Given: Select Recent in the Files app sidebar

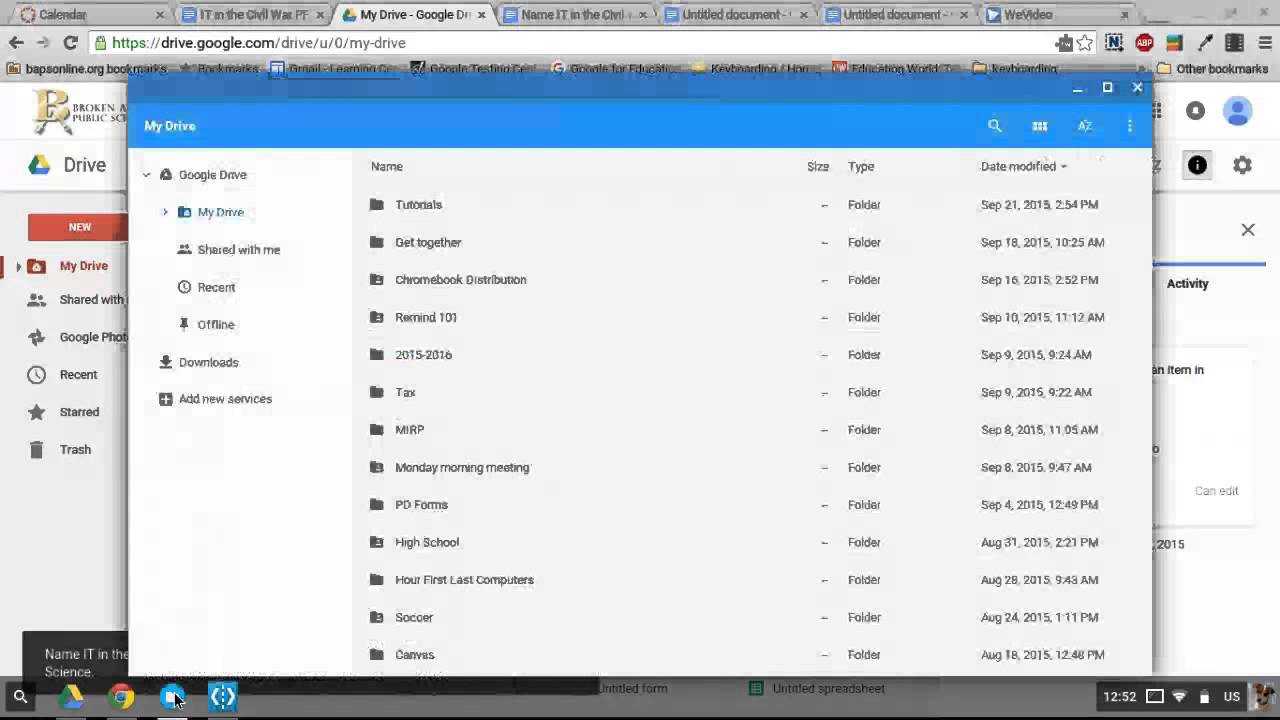Looking at the screenshot, I should tap(216, 287).
